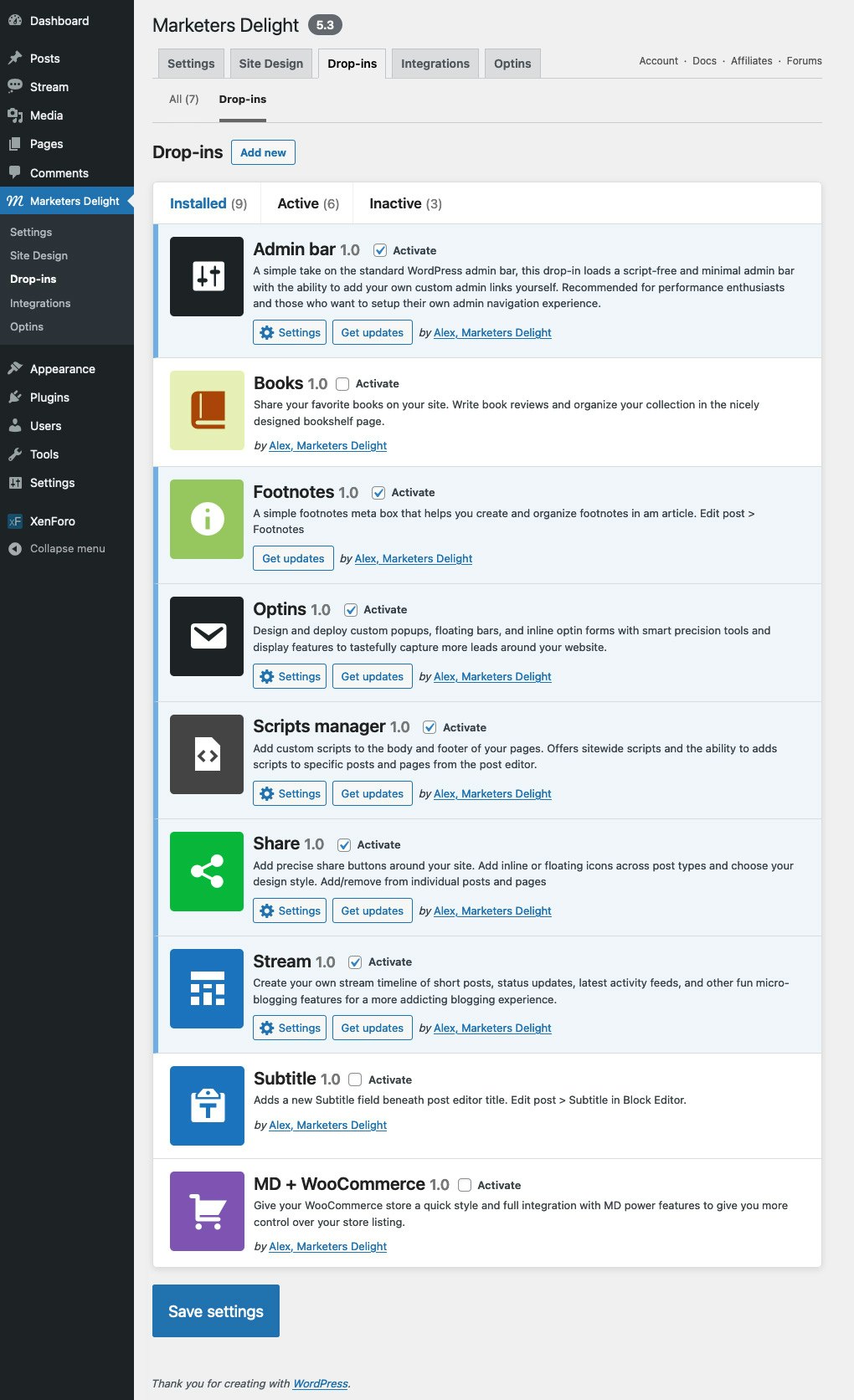Screen dimensions: 854x1400
Task: Uncheck Activate for Stream drop-in
Action: [x=355, y=962]
